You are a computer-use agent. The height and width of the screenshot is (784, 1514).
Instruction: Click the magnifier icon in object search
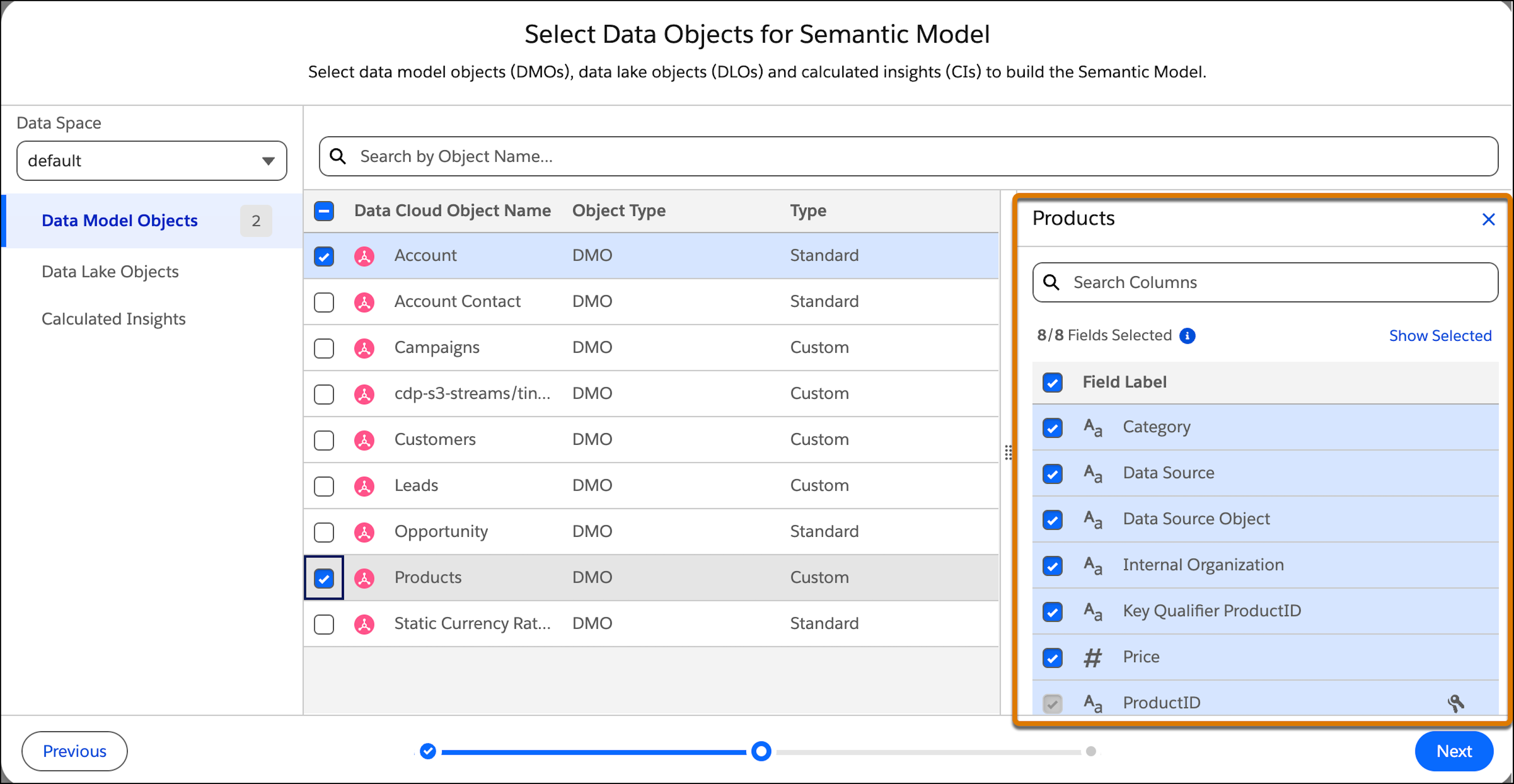[338, 157]
